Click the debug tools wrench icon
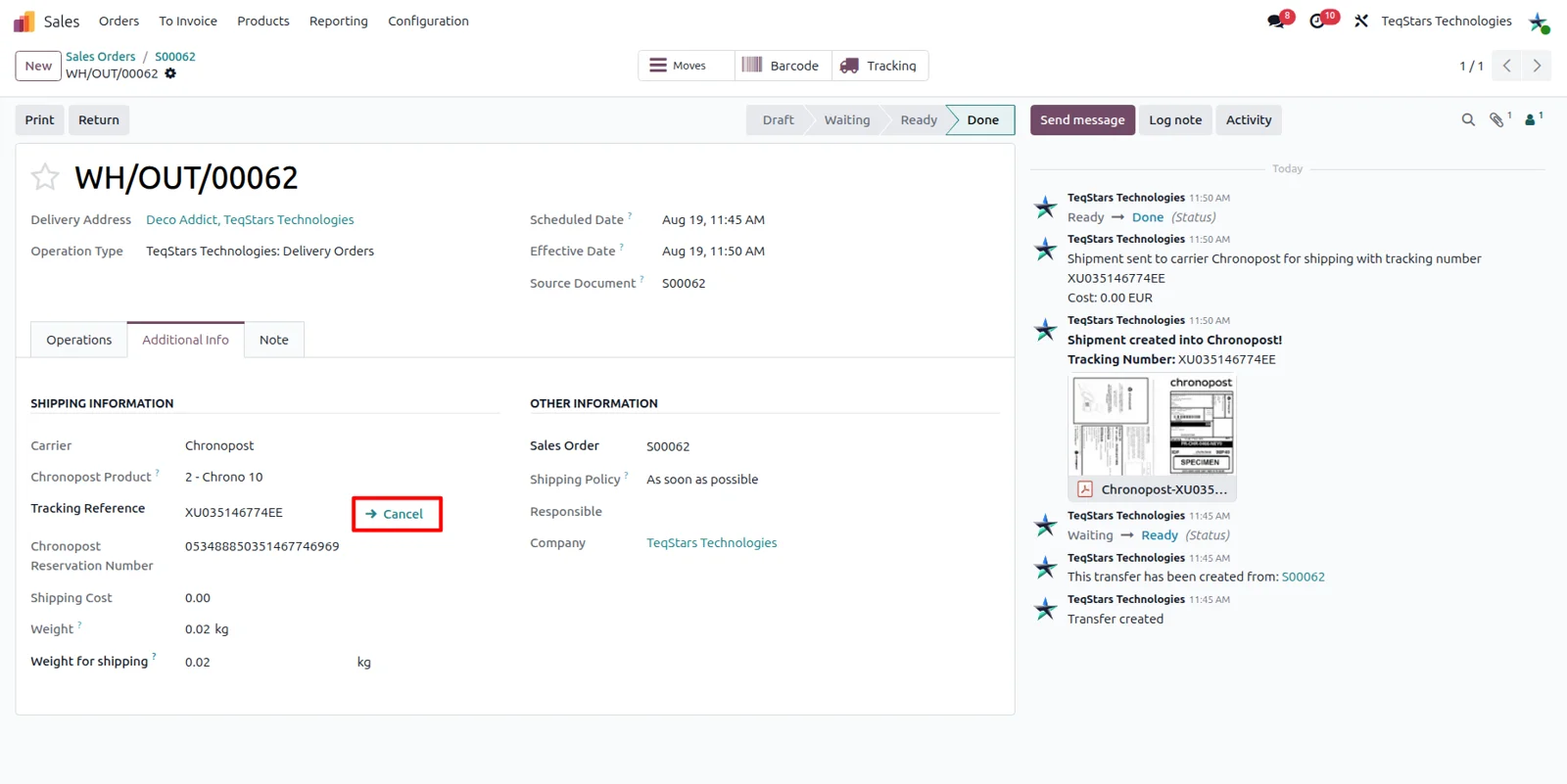 [1361, 21]
